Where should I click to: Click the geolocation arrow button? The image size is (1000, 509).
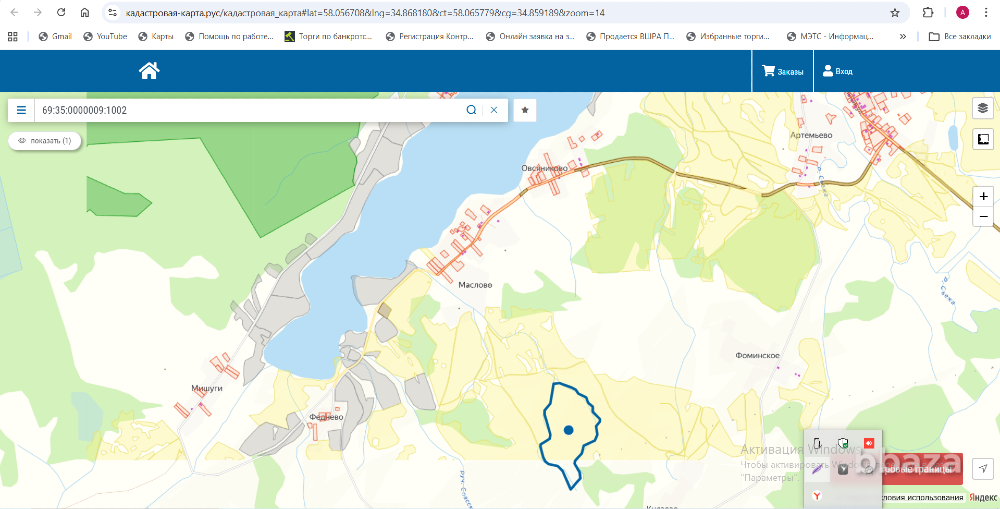pyautogui.click(x=983, y=468)
